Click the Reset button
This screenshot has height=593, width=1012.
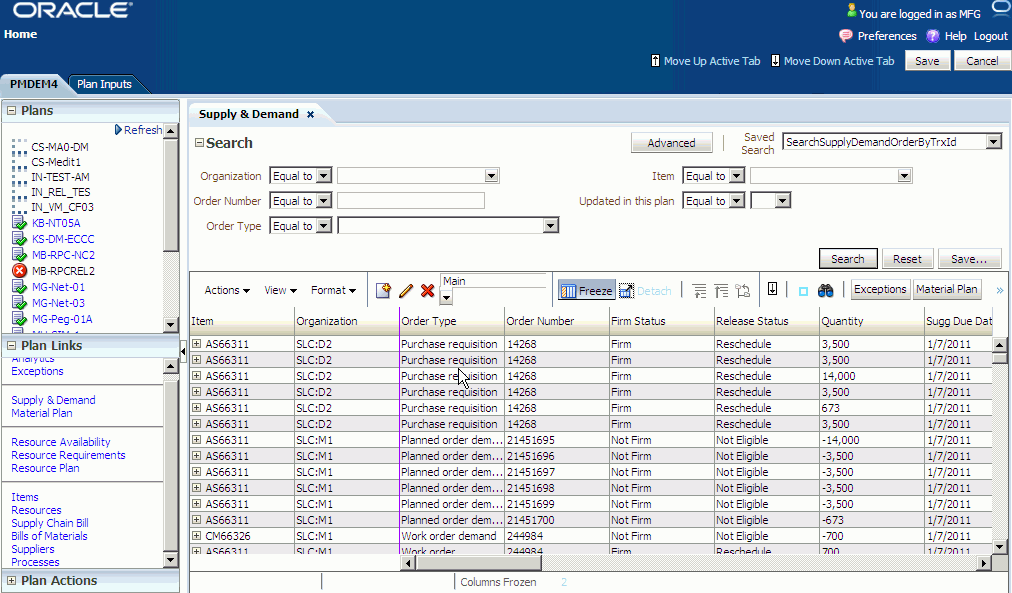[x=907, y=259]
